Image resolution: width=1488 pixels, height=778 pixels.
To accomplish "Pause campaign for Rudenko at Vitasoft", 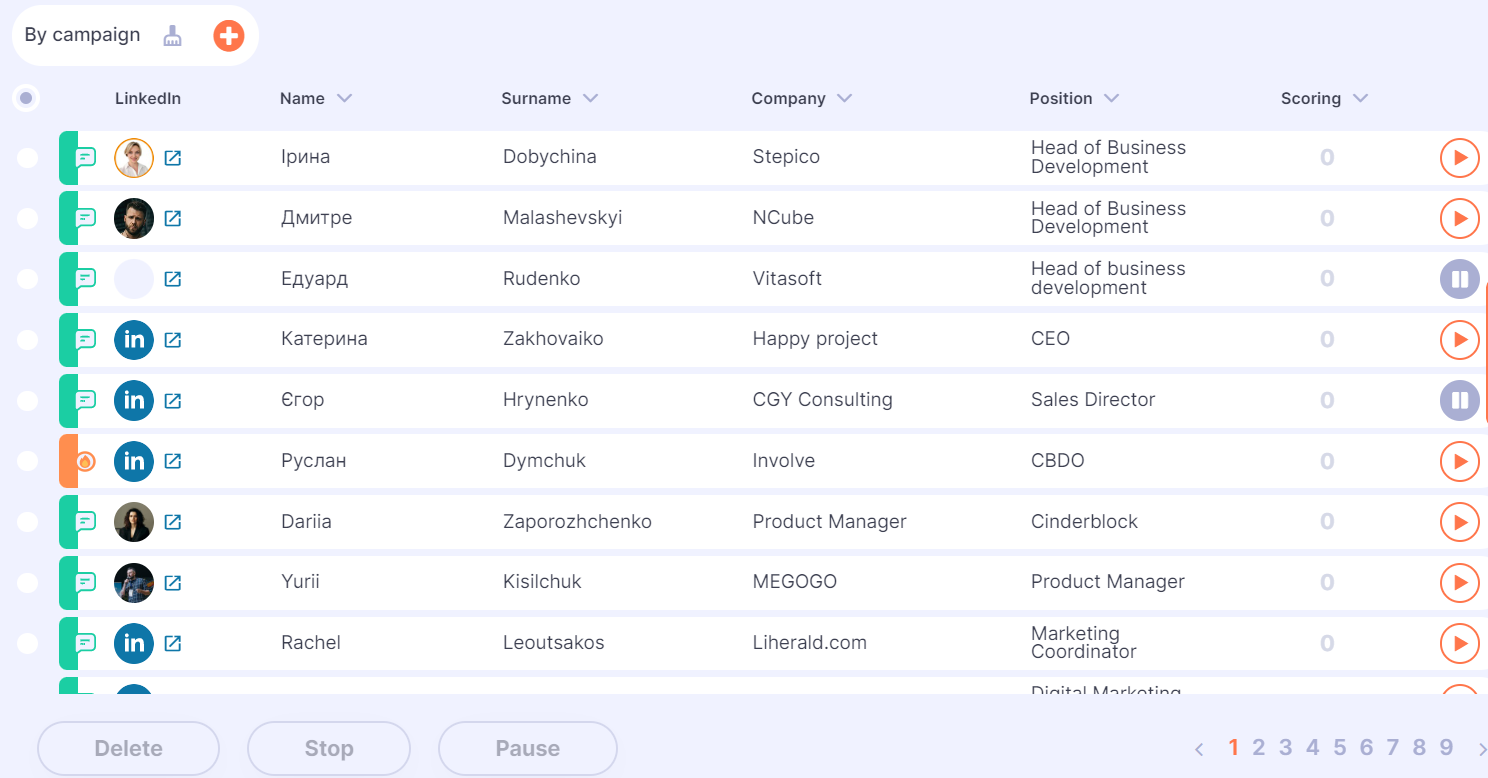I will point(1460,279).
